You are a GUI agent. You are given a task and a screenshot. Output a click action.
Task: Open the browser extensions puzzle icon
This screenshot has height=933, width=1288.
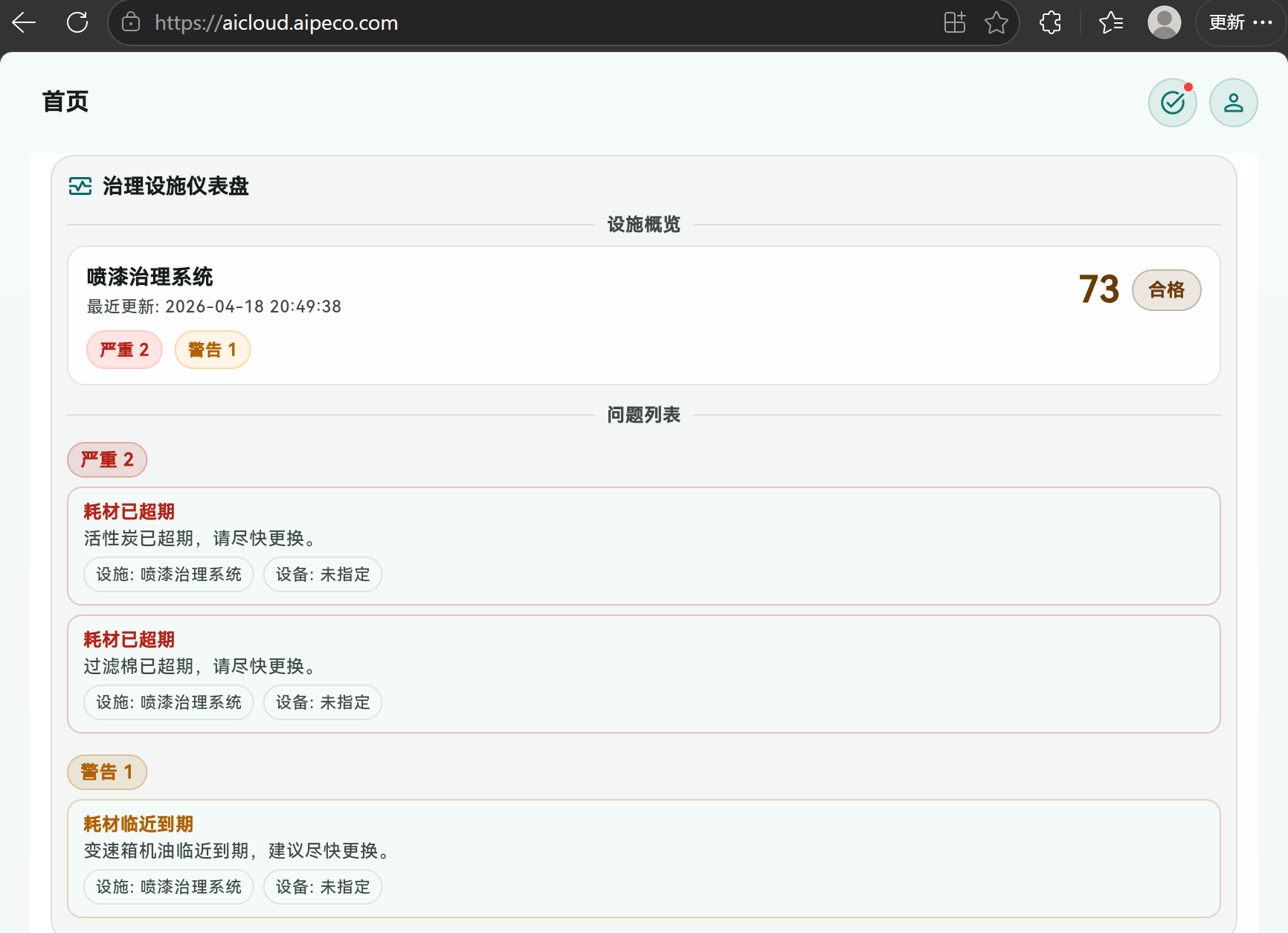click(x=1050, y=23)
